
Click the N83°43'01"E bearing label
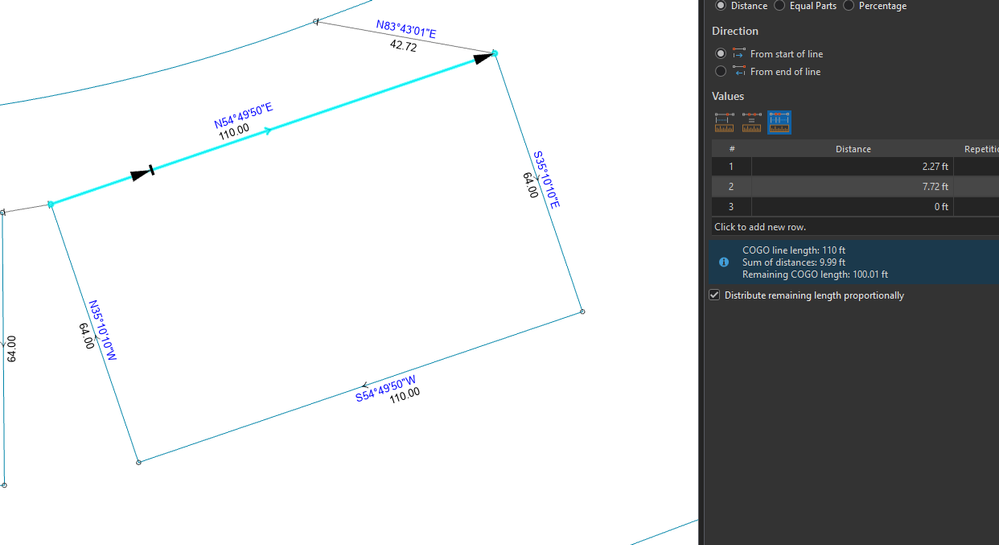tap(406, 29)
